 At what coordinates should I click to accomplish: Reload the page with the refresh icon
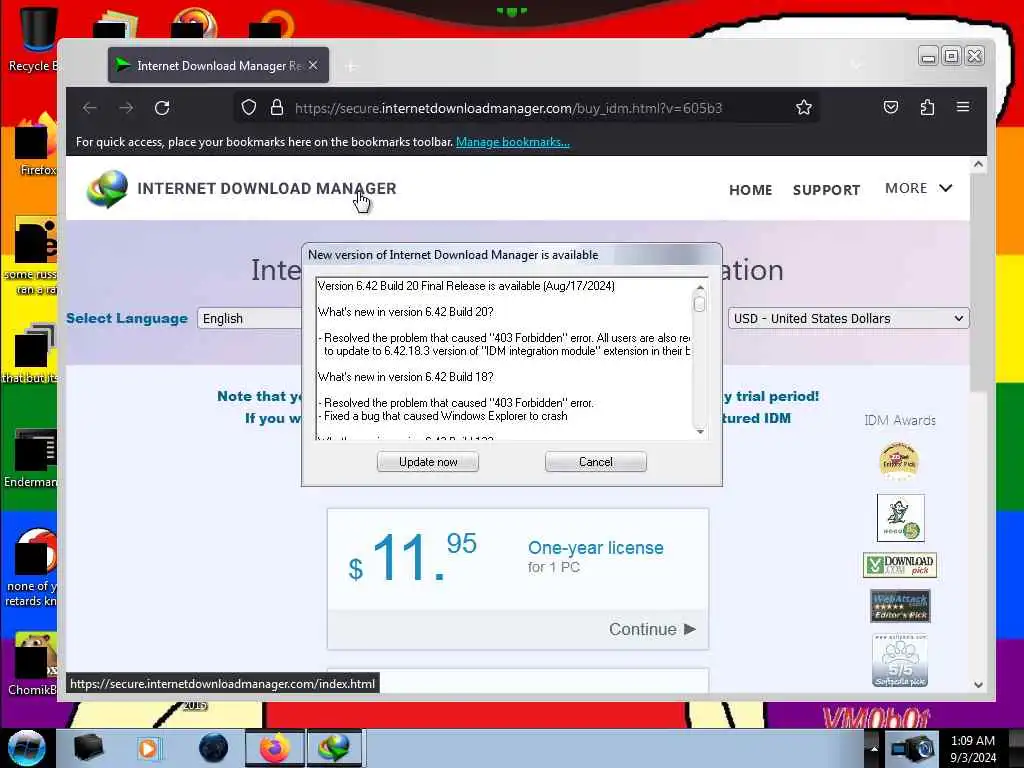tap(162, 108)
